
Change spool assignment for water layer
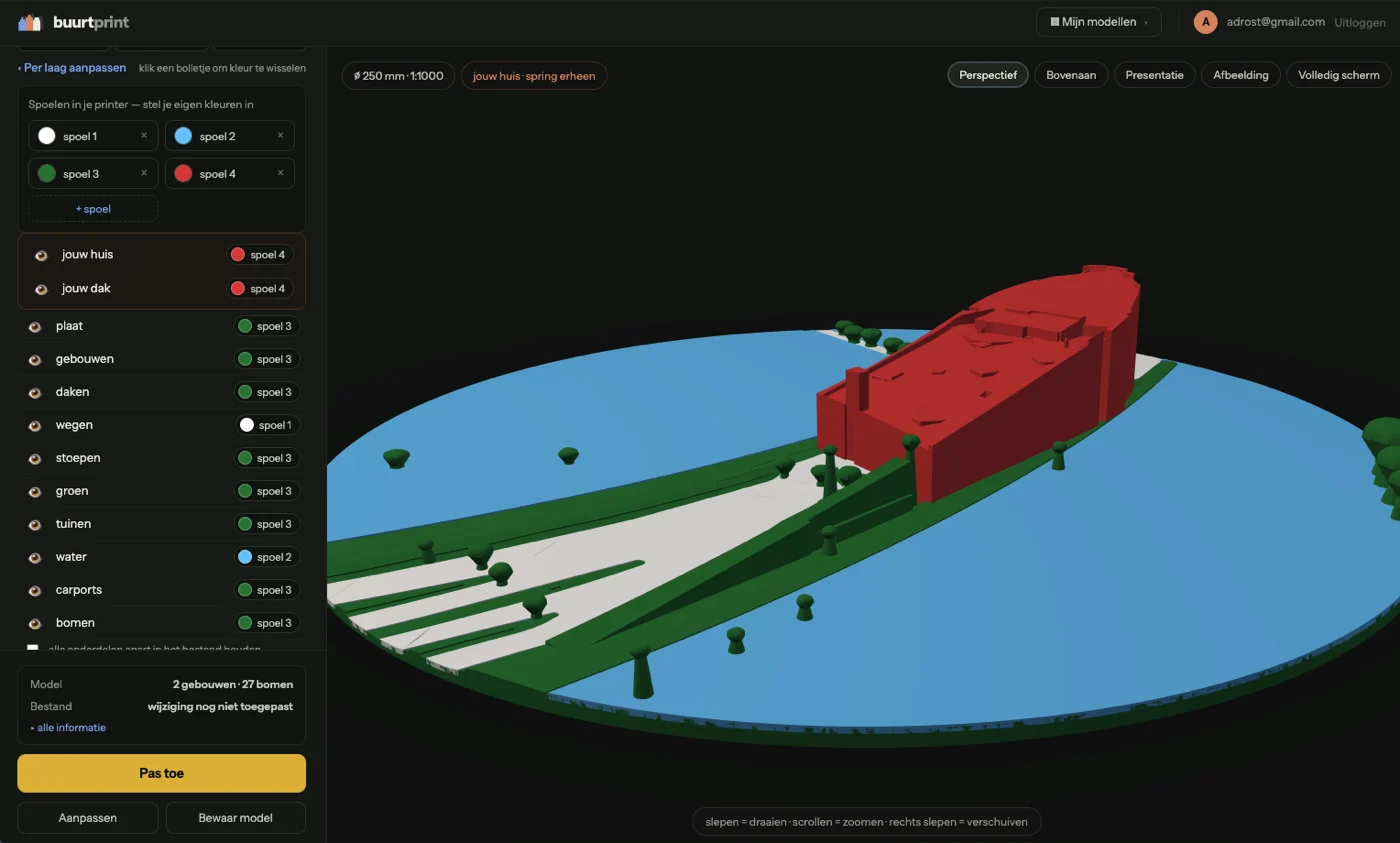click(267, 557)
